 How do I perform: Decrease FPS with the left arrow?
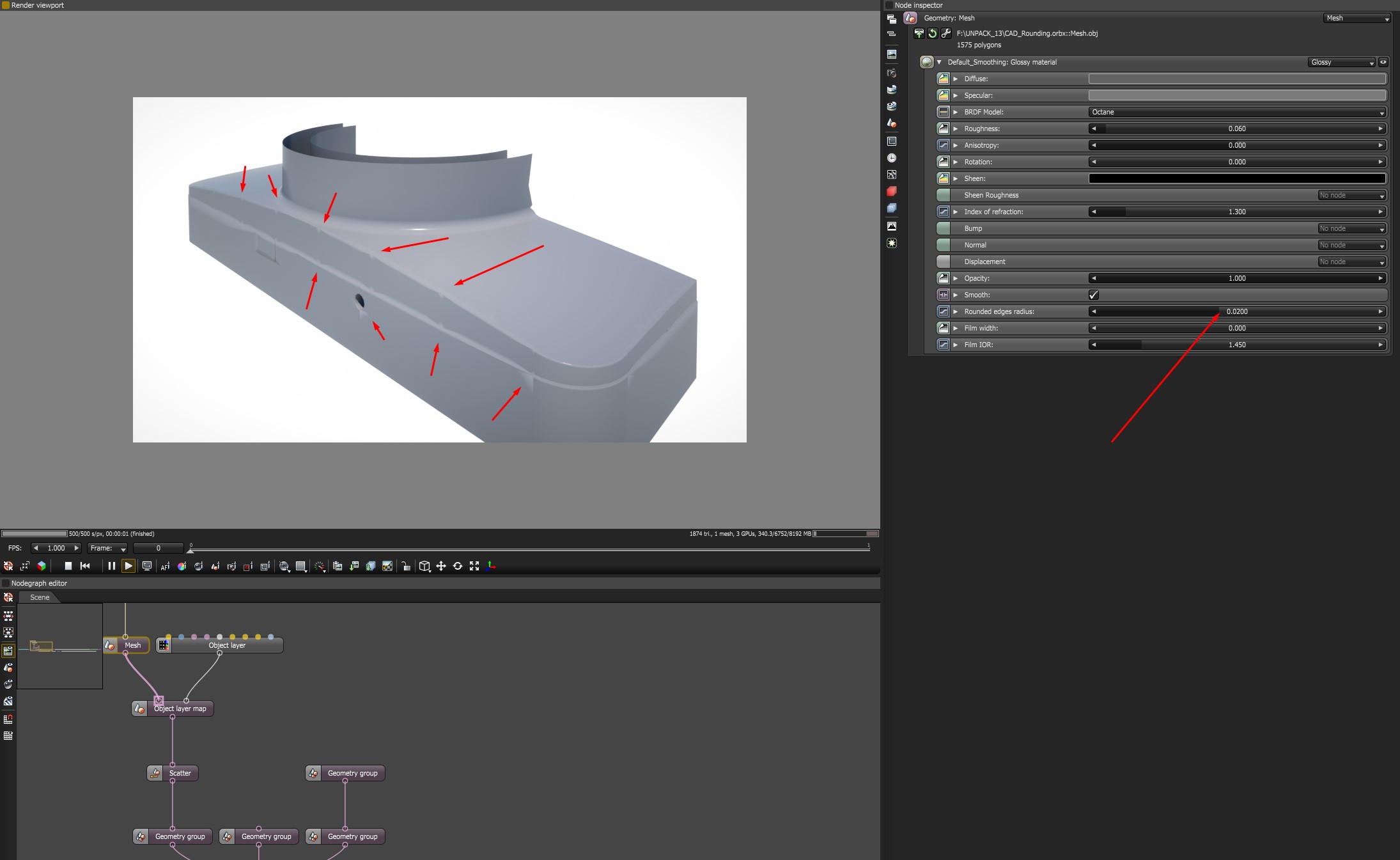point(36,548)
